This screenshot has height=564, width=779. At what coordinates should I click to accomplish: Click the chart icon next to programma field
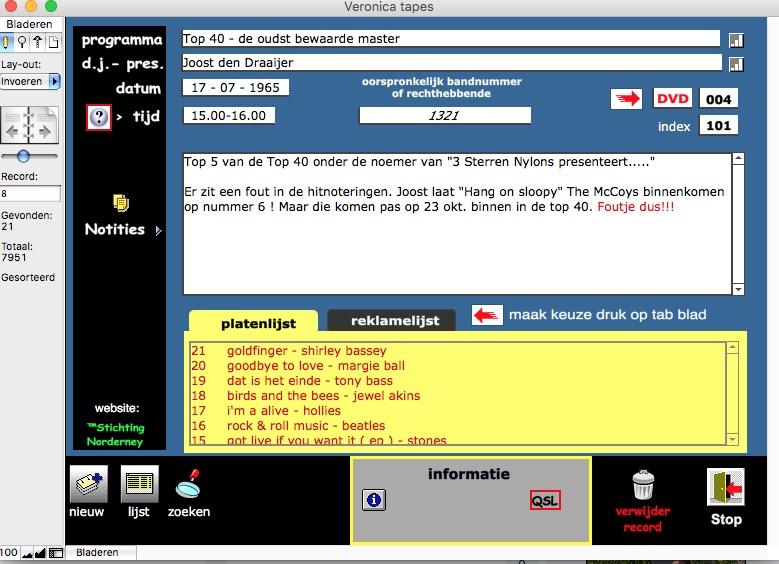(737, 40)
